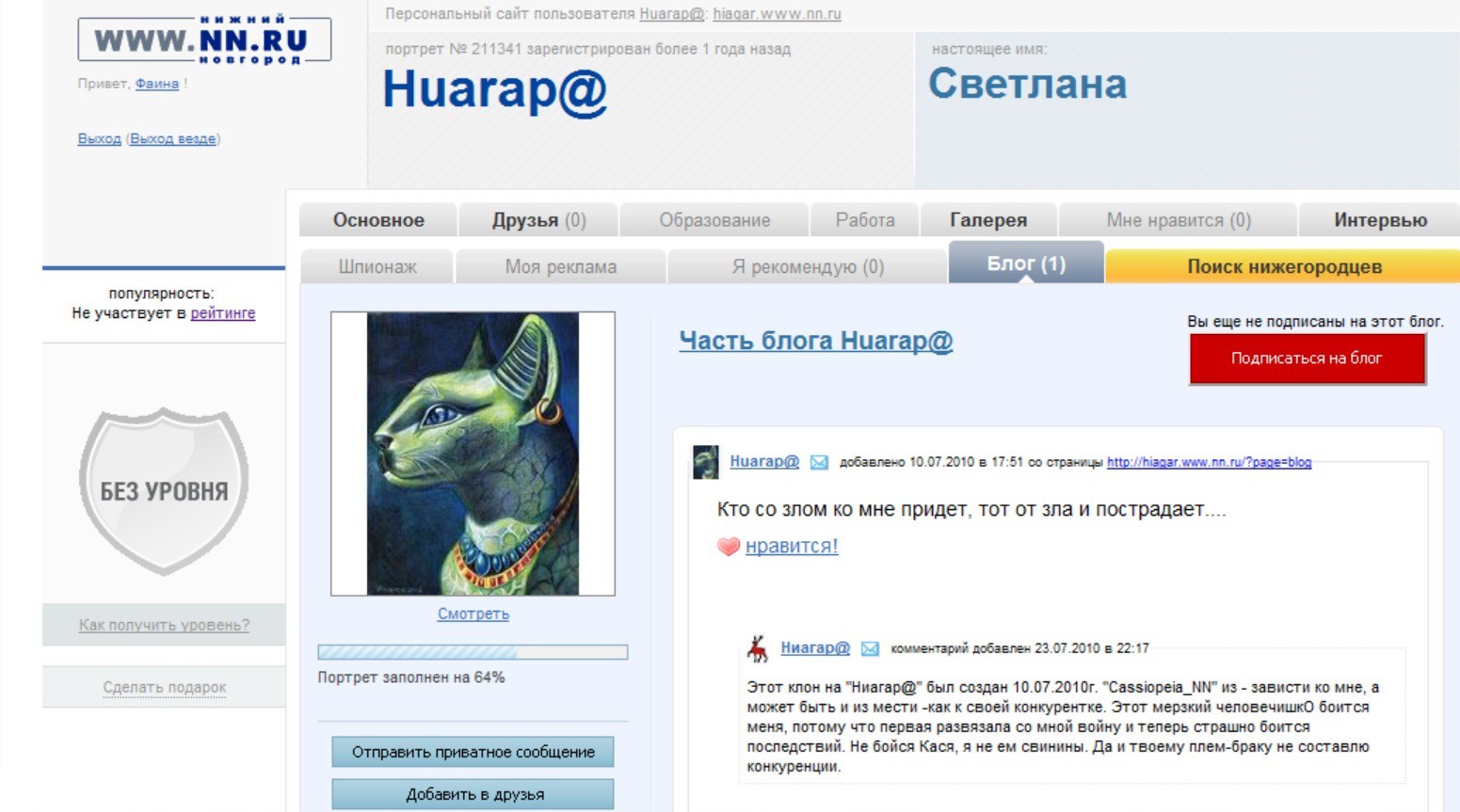Click the hiagar.www.nn.ru link in header
The height and width of the screenshot is (812, 1460).
click(777, 14)
